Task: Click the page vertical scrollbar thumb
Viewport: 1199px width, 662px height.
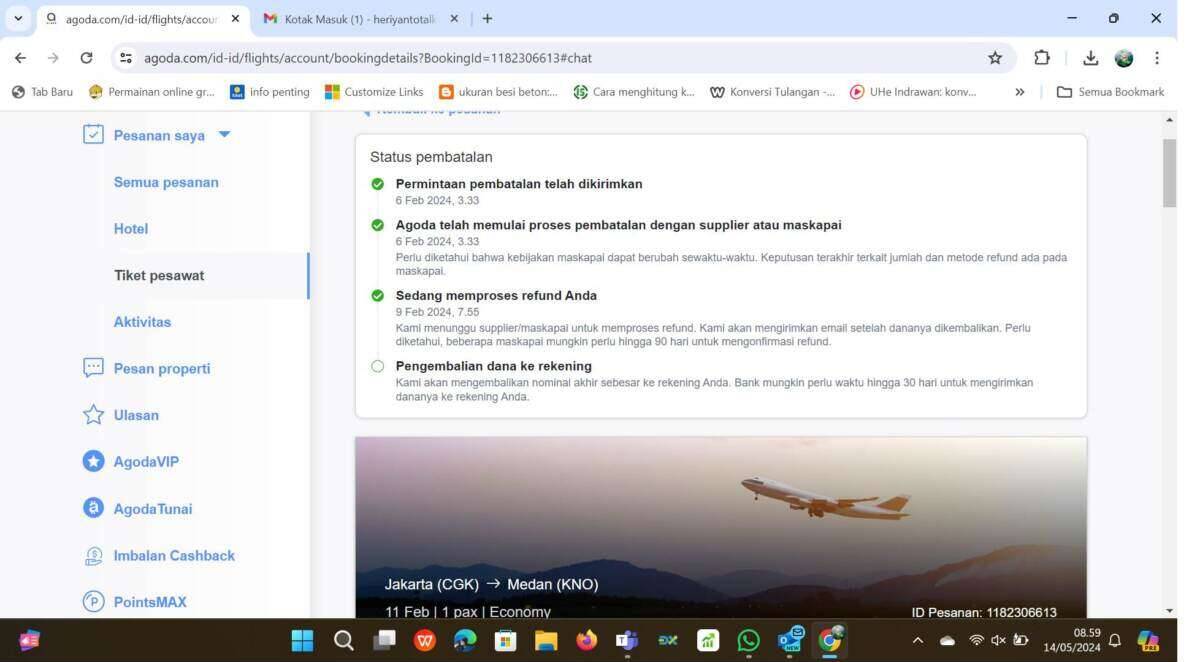Action: pos(1169,174)
